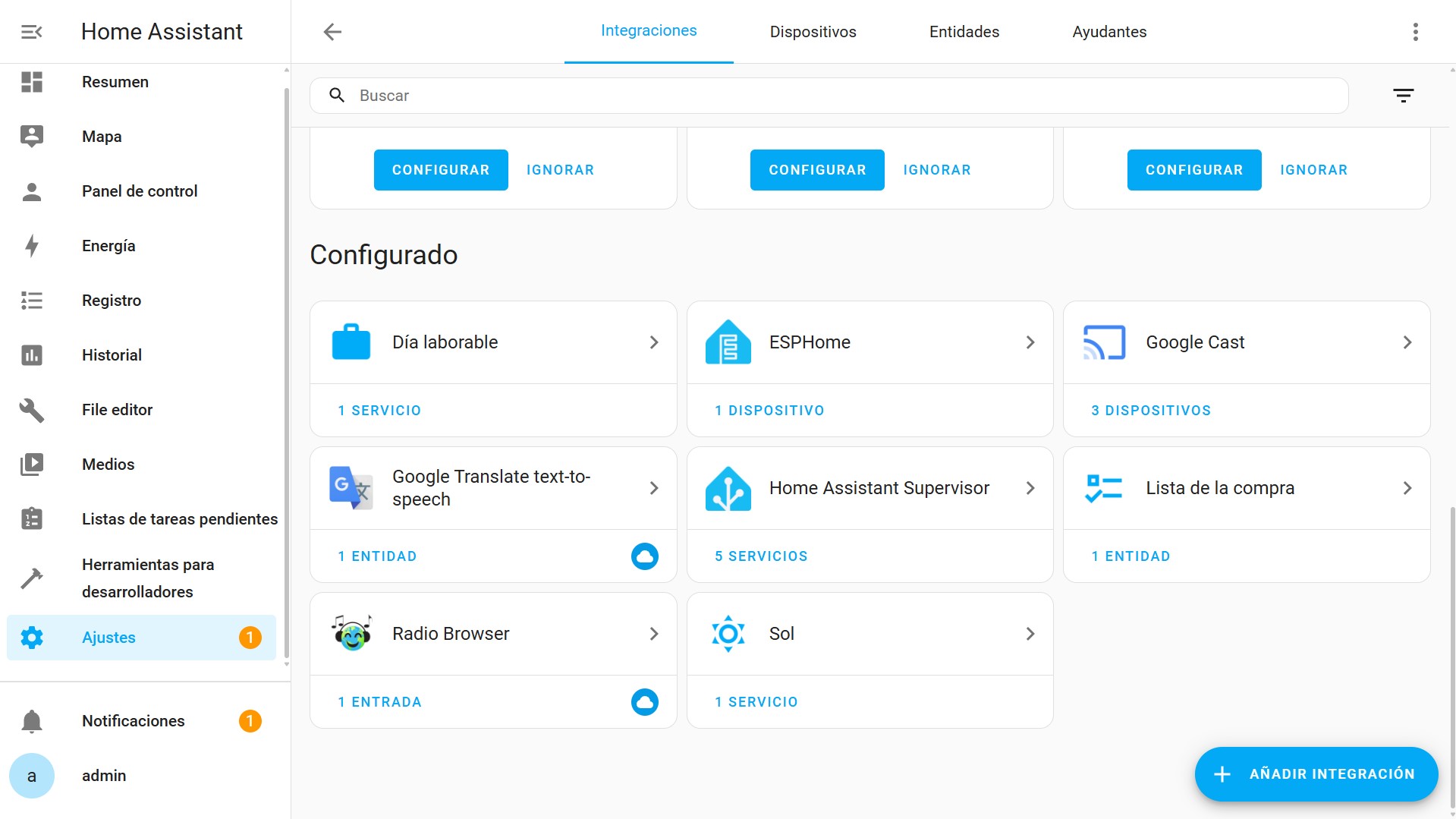The image size is (1456, 819).
Task: Click the Historial bar chart icon
Action: [31, 354]
